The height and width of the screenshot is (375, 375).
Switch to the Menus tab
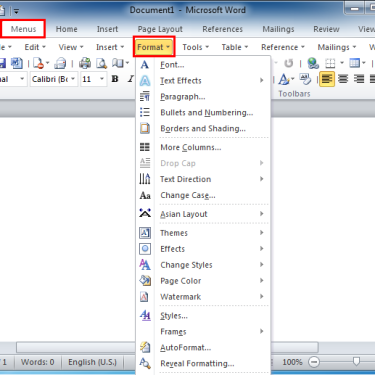pos(23,29)
